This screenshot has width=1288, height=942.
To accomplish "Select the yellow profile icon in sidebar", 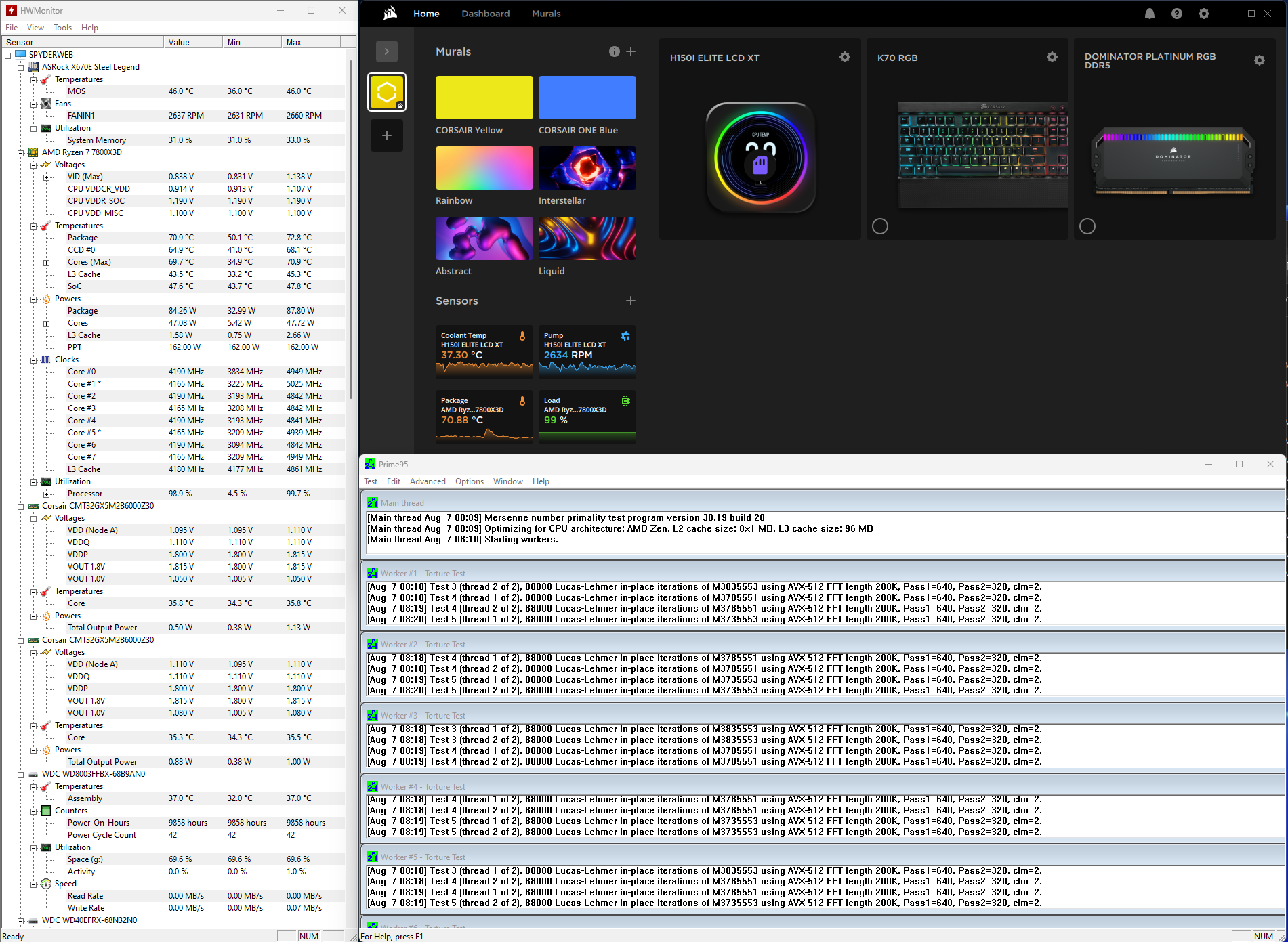I will tap(387, 92).
